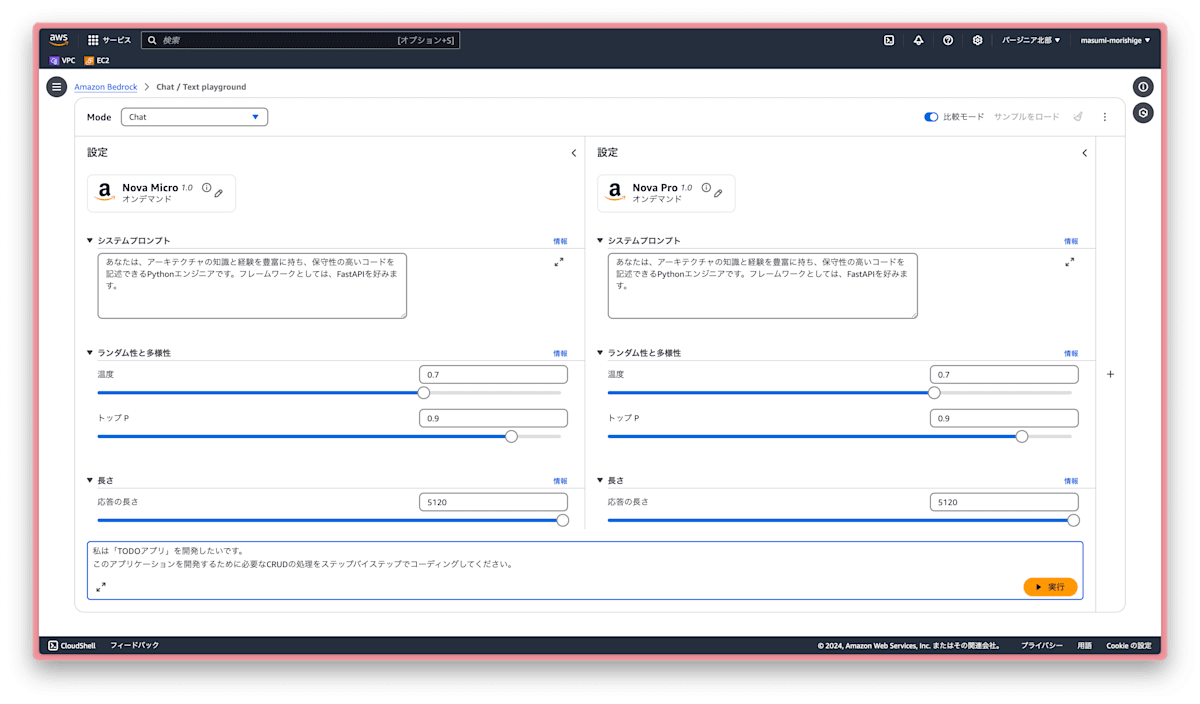Viewport: 1200px width, 704px height.
Task: Open the バージニア北部 region dropdown
Action: pos(1031,40)
